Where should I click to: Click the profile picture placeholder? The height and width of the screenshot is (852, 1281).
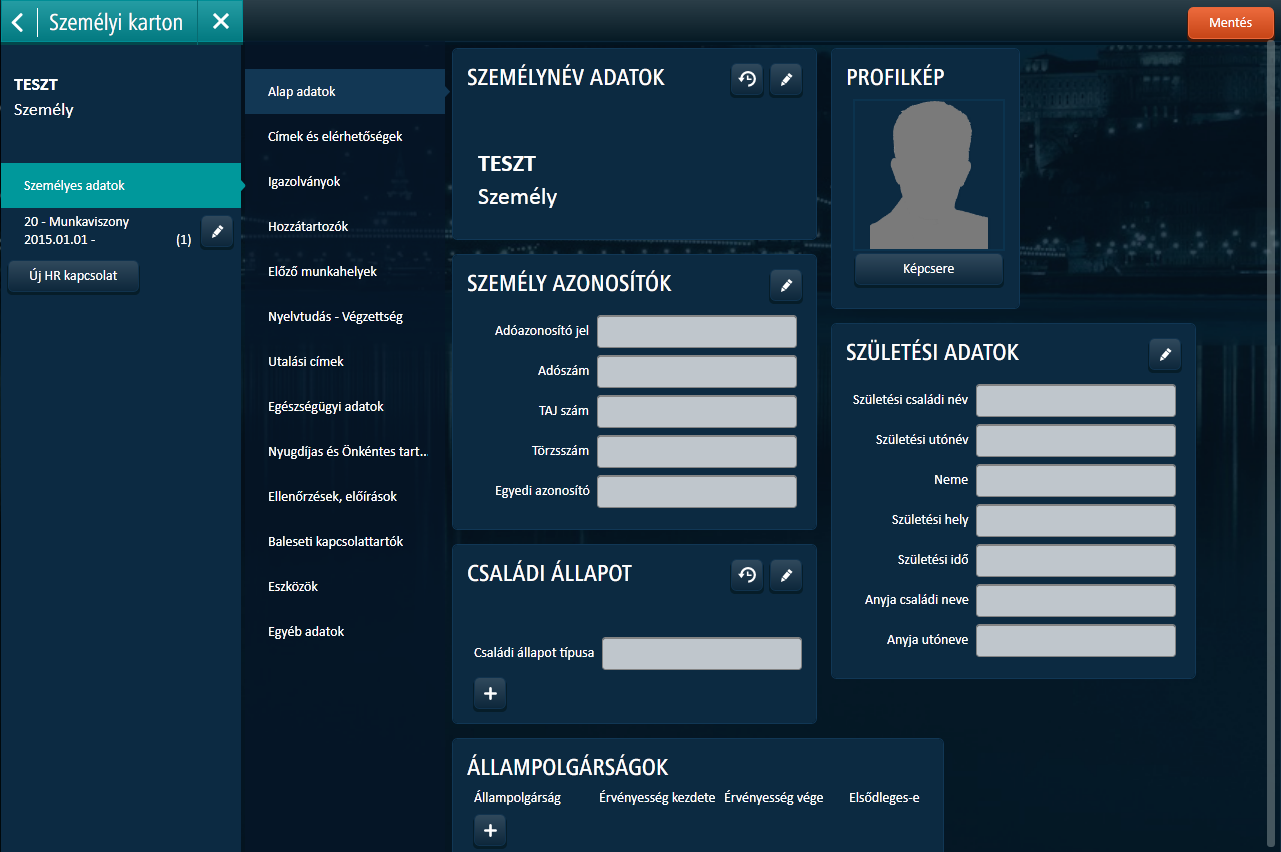[928, 175]
